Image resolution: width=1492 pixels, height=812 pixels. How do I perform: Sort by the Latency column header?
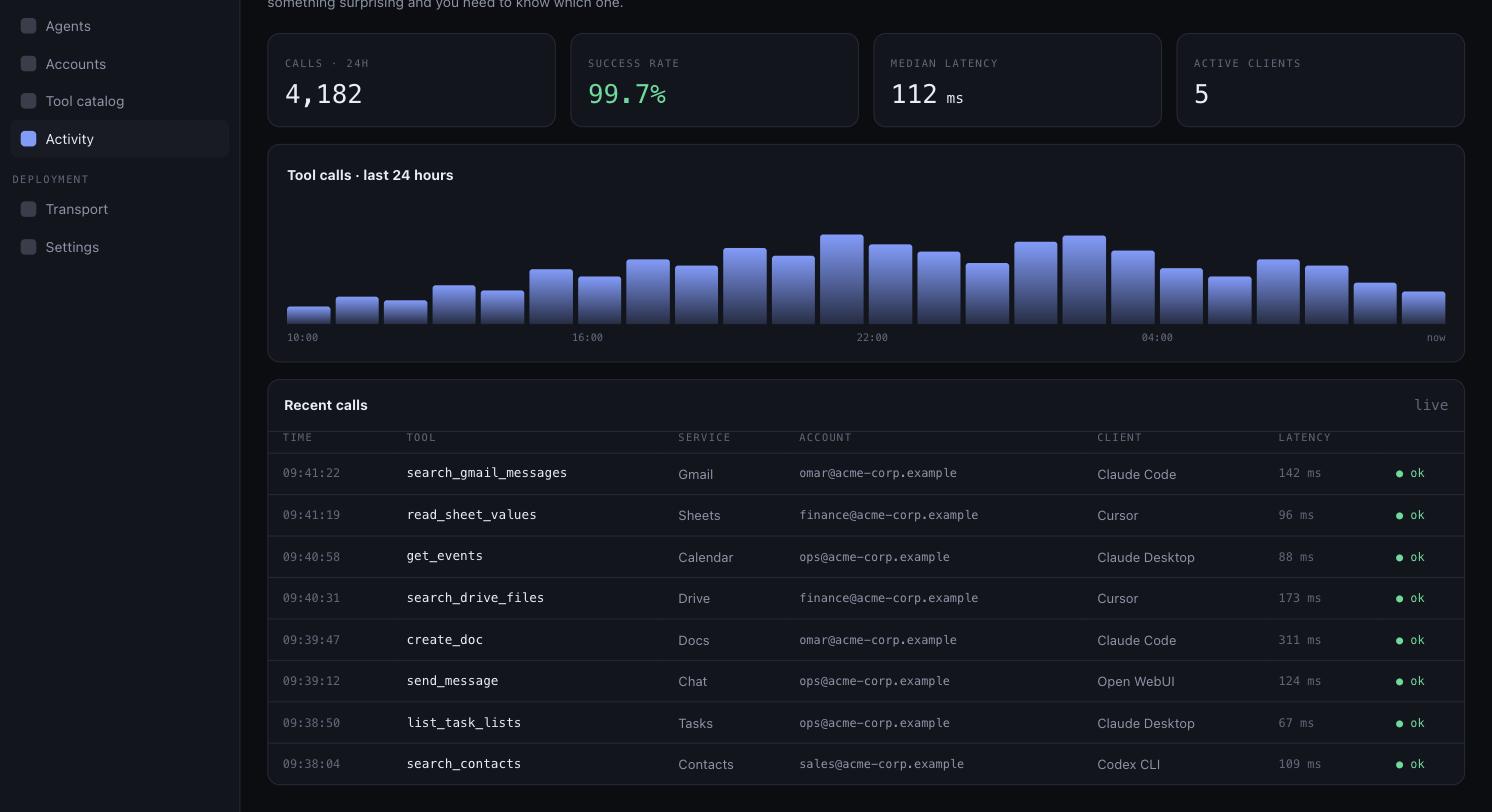point(1304,438)
